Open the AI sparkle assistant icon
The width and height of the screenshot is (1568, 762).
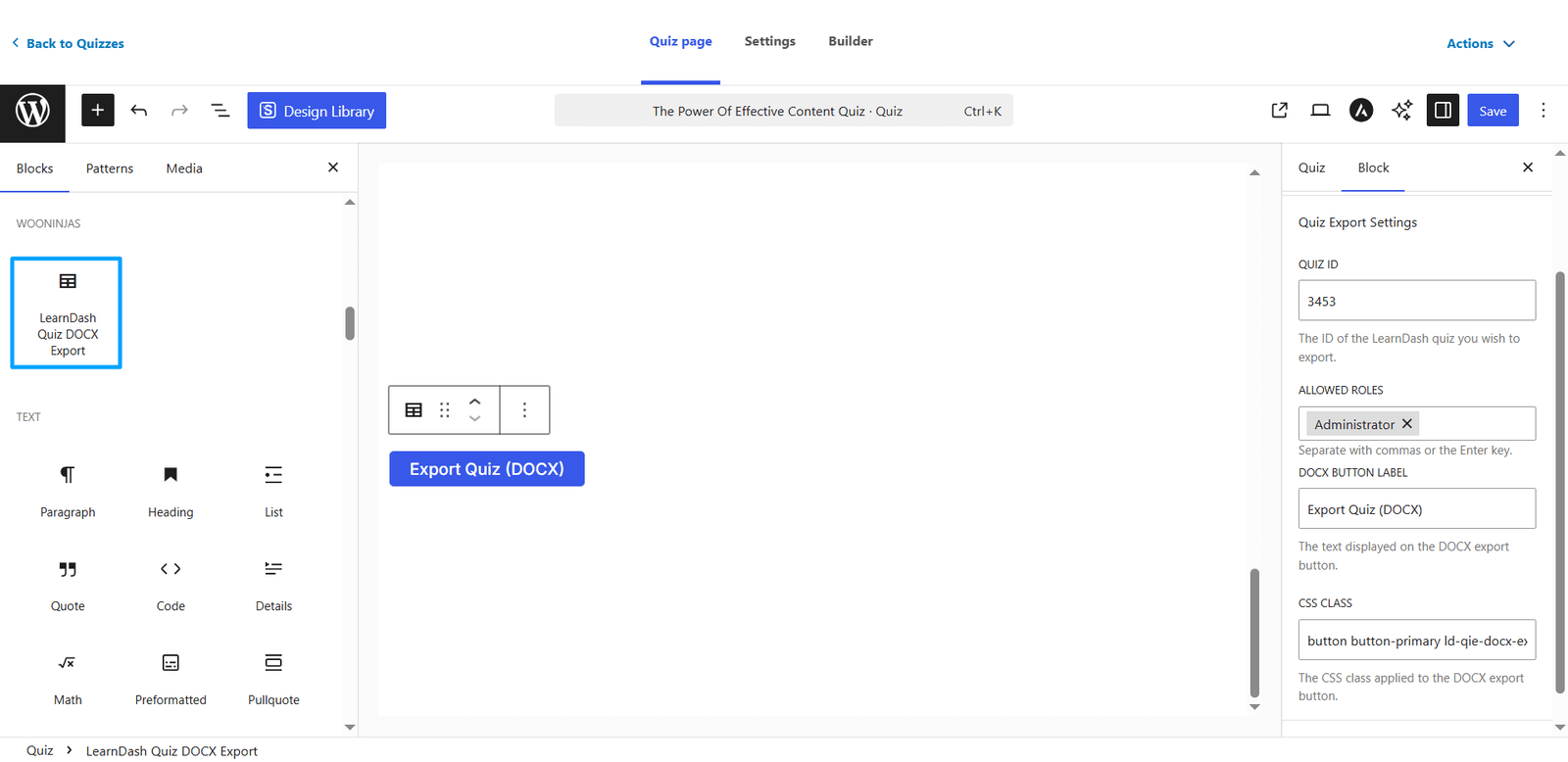click(x=1401, y=111)
